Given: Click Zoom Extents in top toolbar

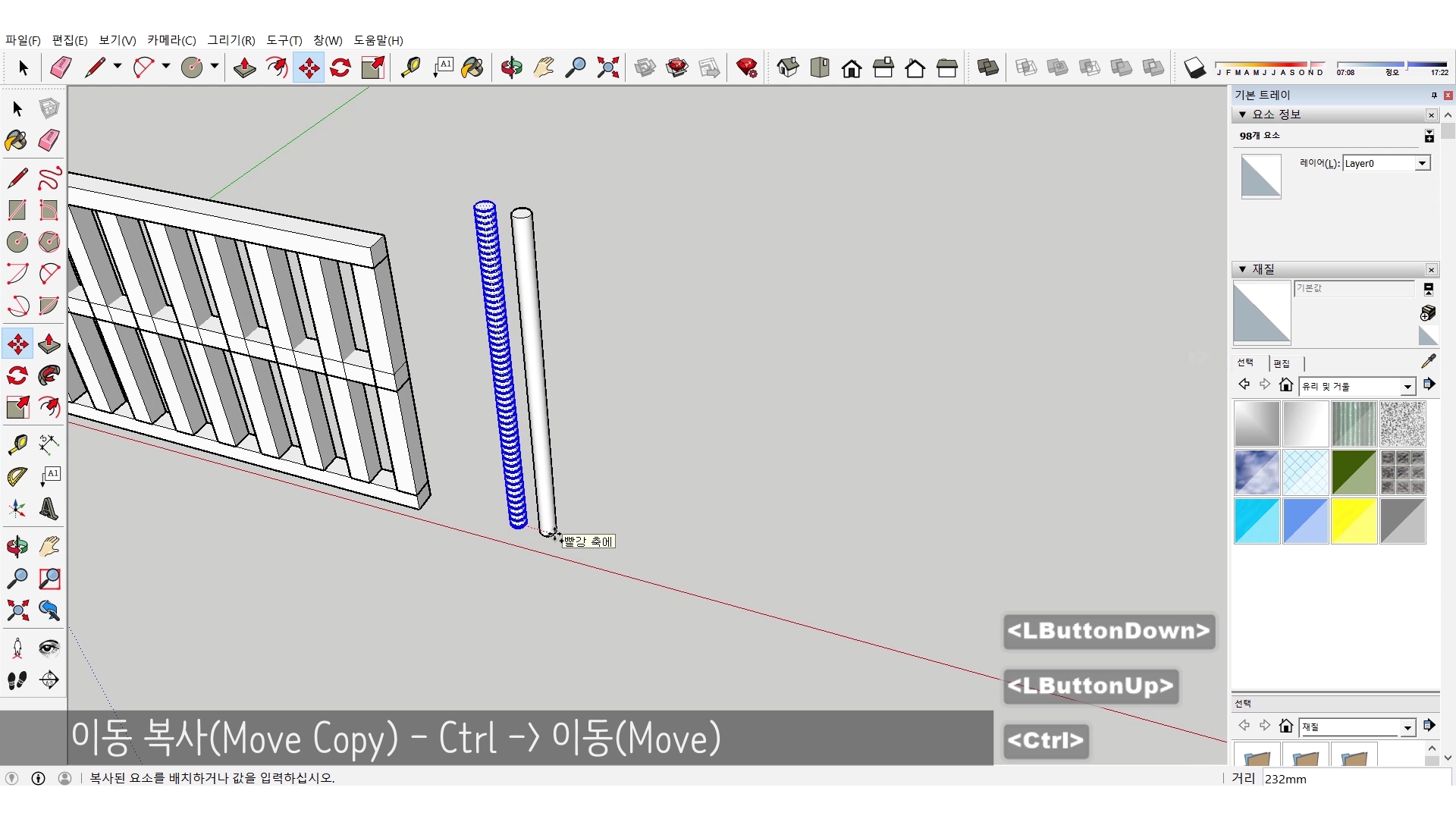Looking at the screenshot, I should click(607, 68).
